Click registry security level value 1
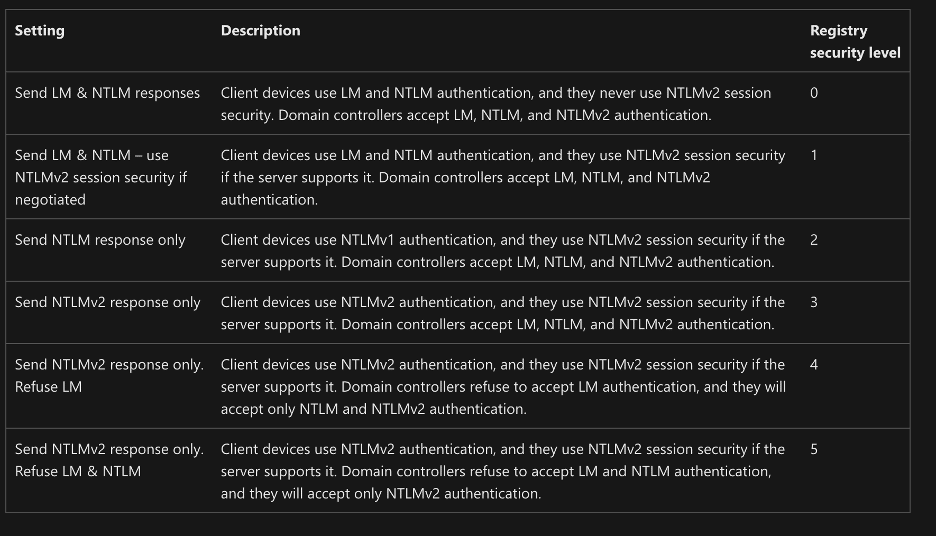This screenshot has width=936, height=536. tap(814, 155)
